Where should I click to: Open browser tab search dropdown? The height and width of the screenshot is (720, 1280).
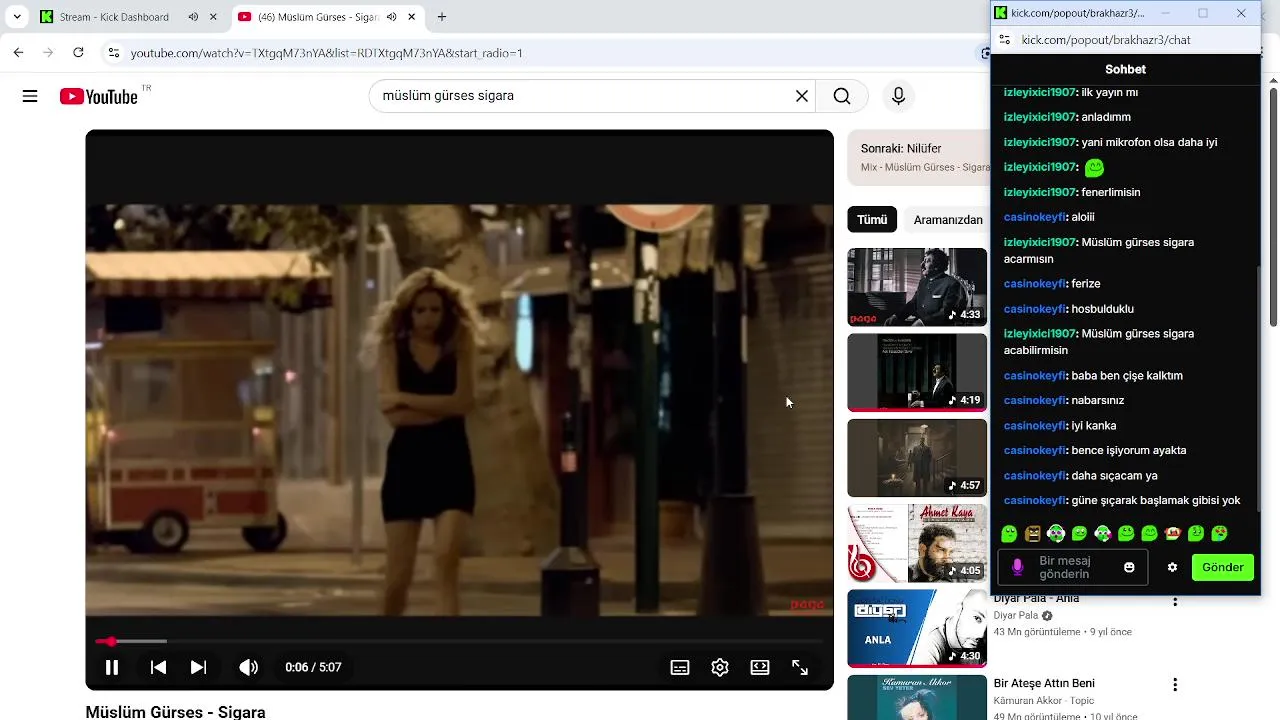tap(17, 17)
